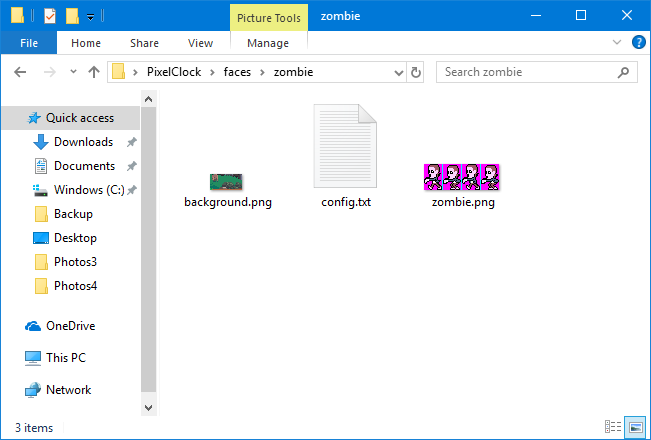
Task: Click the navigation pane scroll down arrow
Action: [x=149, y=408]
